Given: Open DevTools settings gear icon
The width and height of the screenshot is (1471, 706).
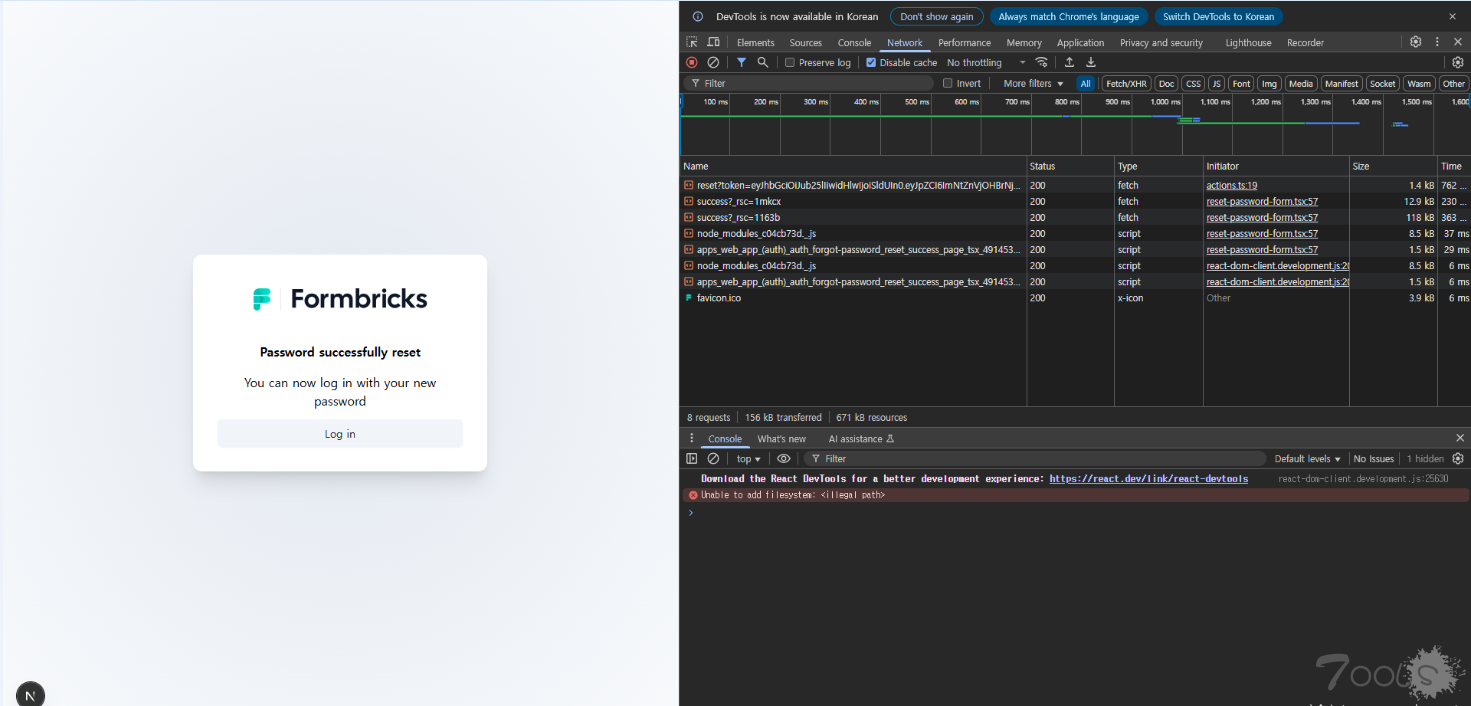Looking at the screenshot, I should click(x=1415, y=42).
